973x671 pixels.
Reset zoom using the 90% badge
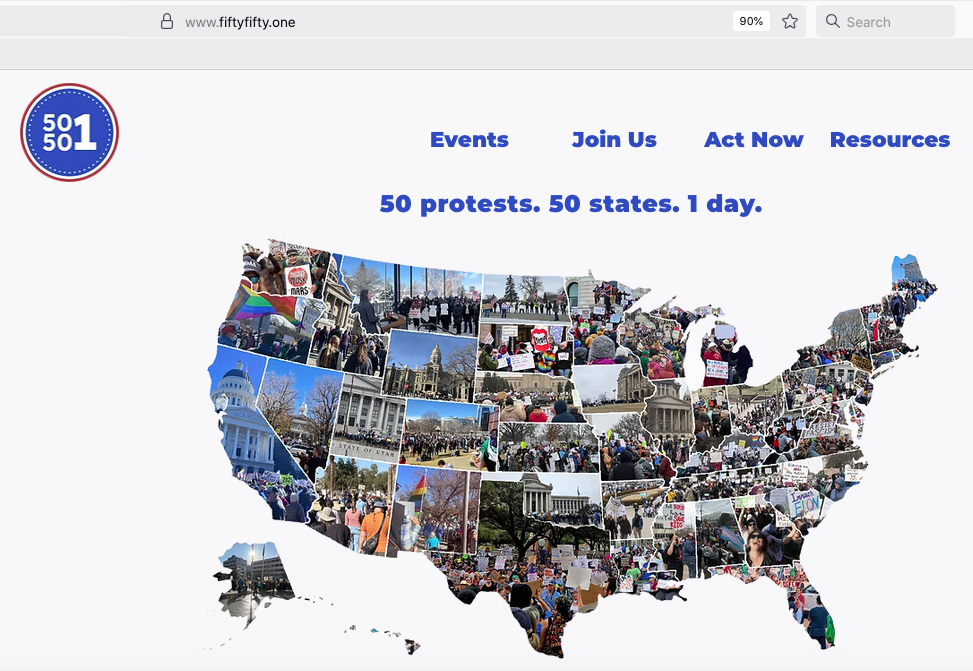pos(751,22)
